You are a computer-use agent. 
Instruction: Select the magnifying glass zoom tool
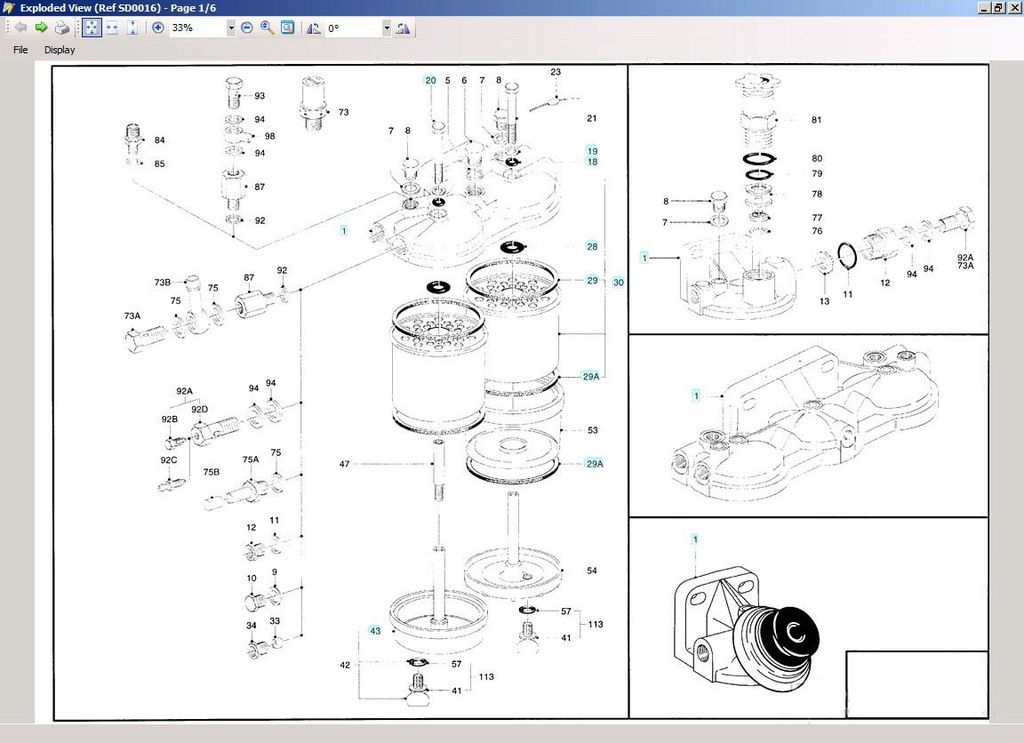(267, 28)
